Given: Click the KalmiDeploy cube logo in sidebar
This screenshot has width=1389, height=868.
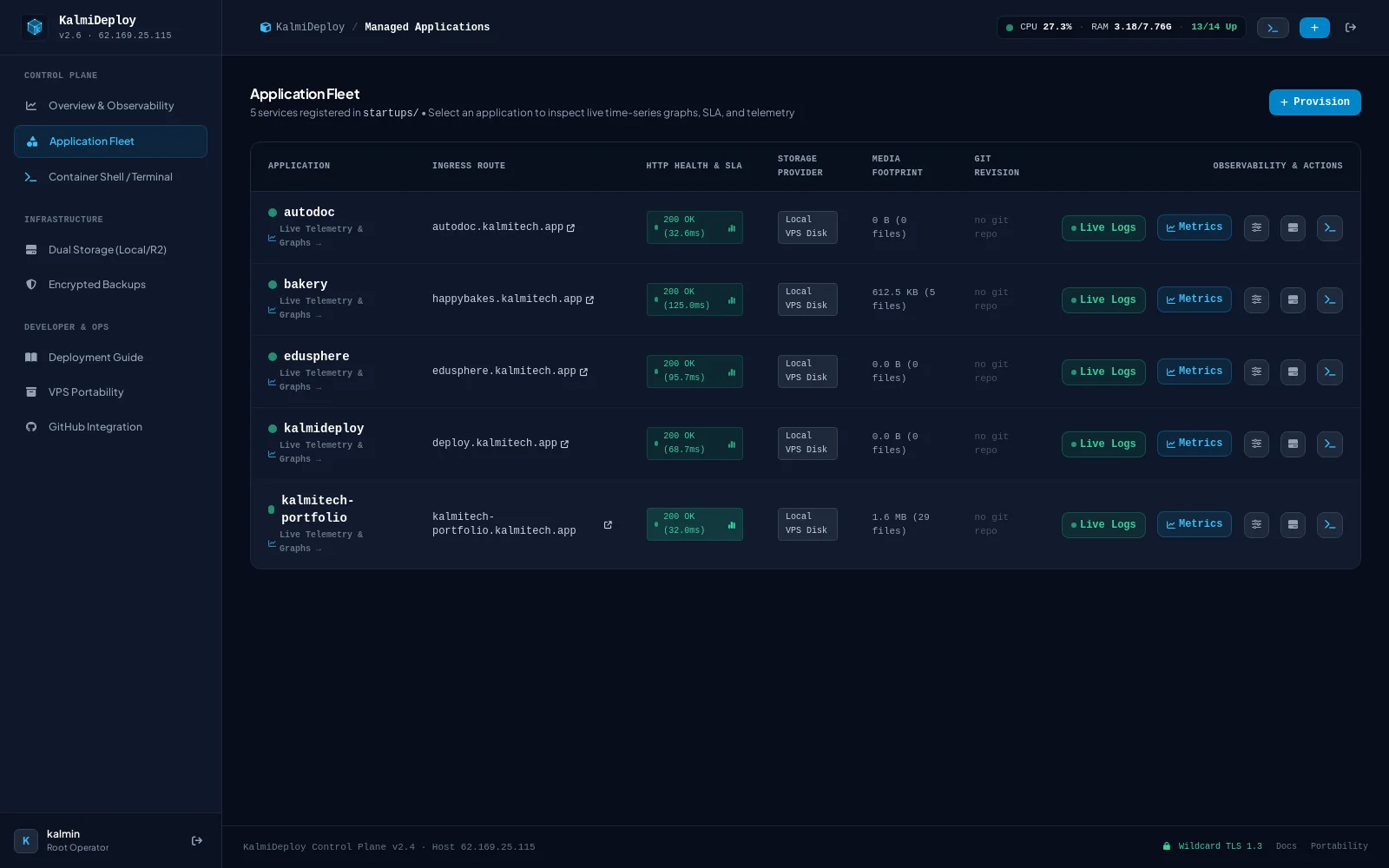Looking at the screenshot, I should tap(35, 27).
